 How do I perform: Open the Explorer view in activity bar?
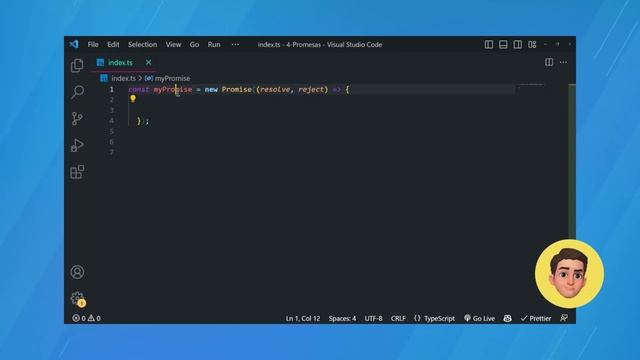77,65
